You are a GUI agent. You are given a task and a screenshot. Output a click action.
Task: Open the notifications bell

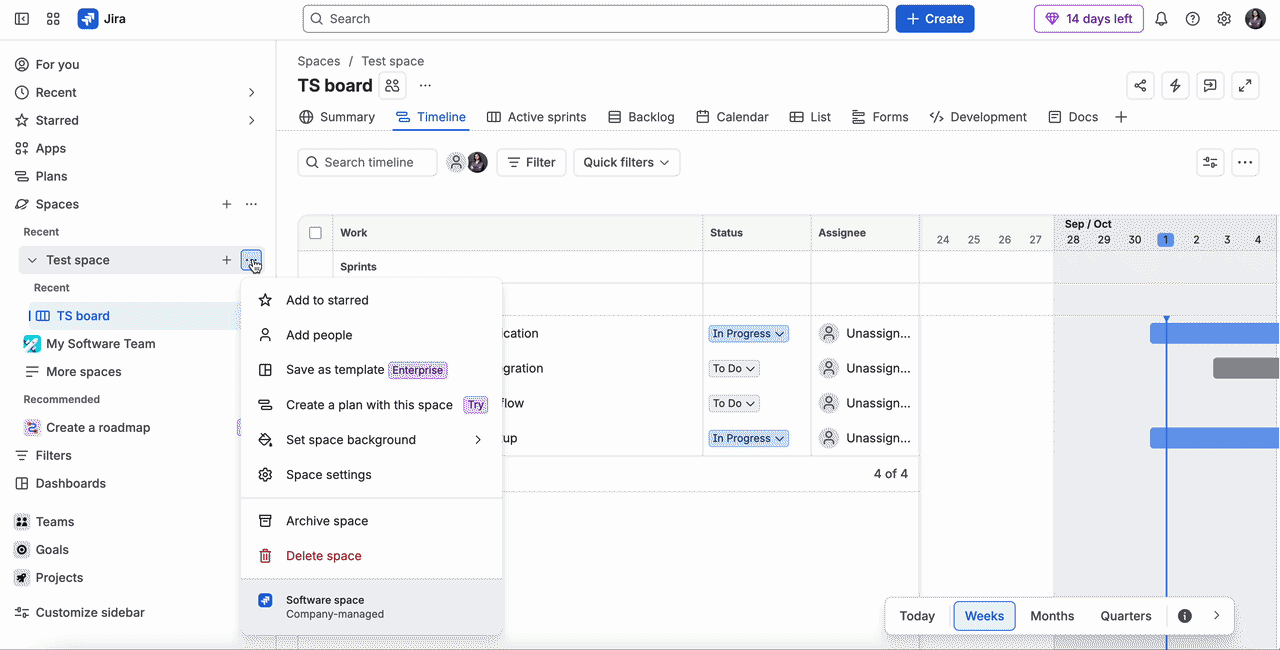[x=1161, y=19]
